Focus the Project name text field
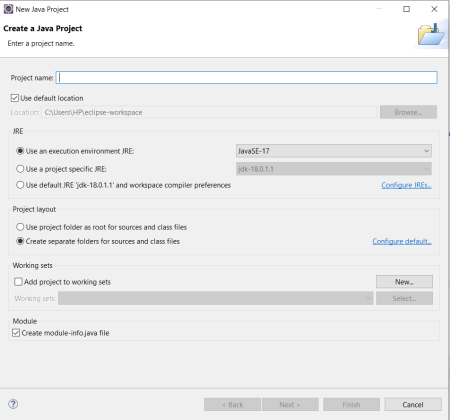The height and width of the screenshot is (420, 450). (246, 78)
